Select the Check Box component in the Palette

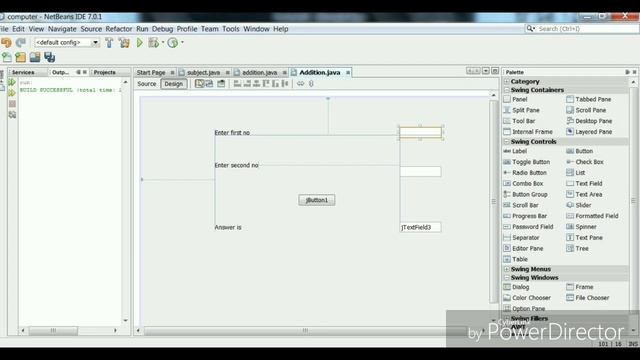[585, 162]
